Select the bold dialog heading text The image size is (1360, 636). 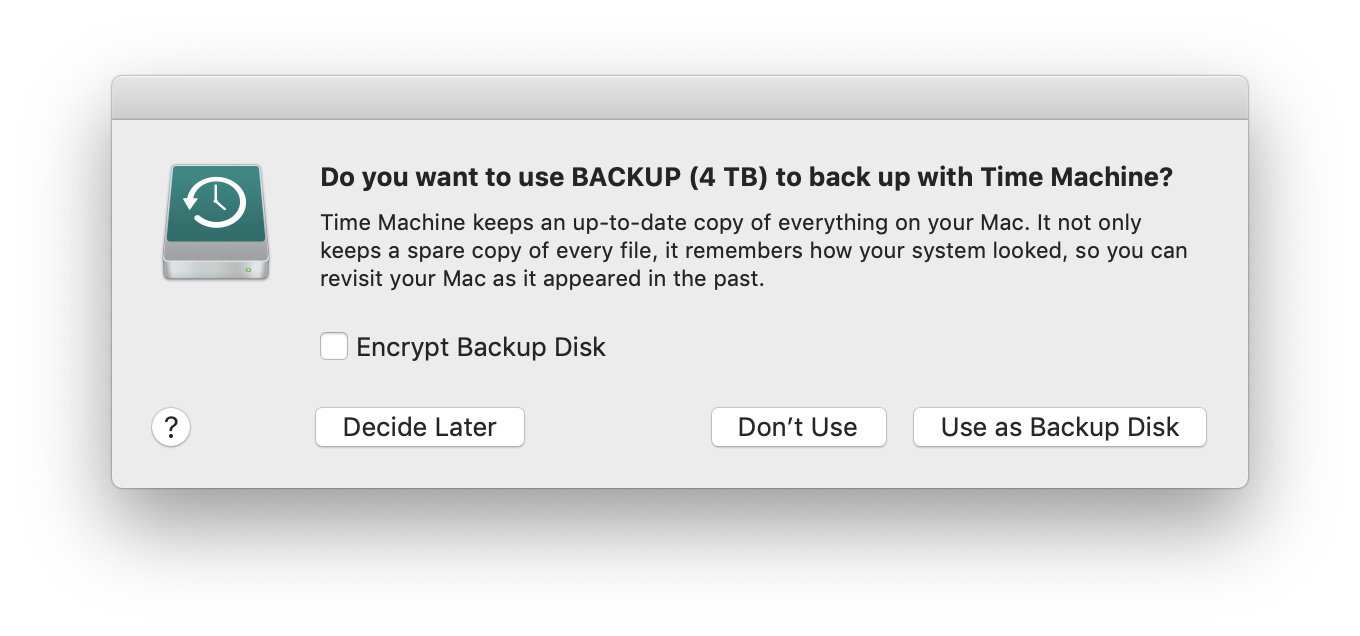coord(746,176)
